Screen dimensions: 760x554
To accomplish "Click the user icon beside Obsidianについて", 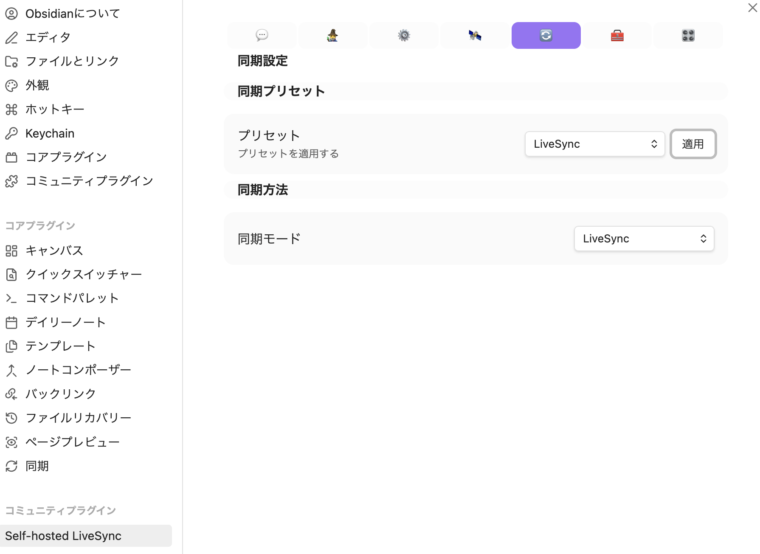I will click(x=11, y=14).
